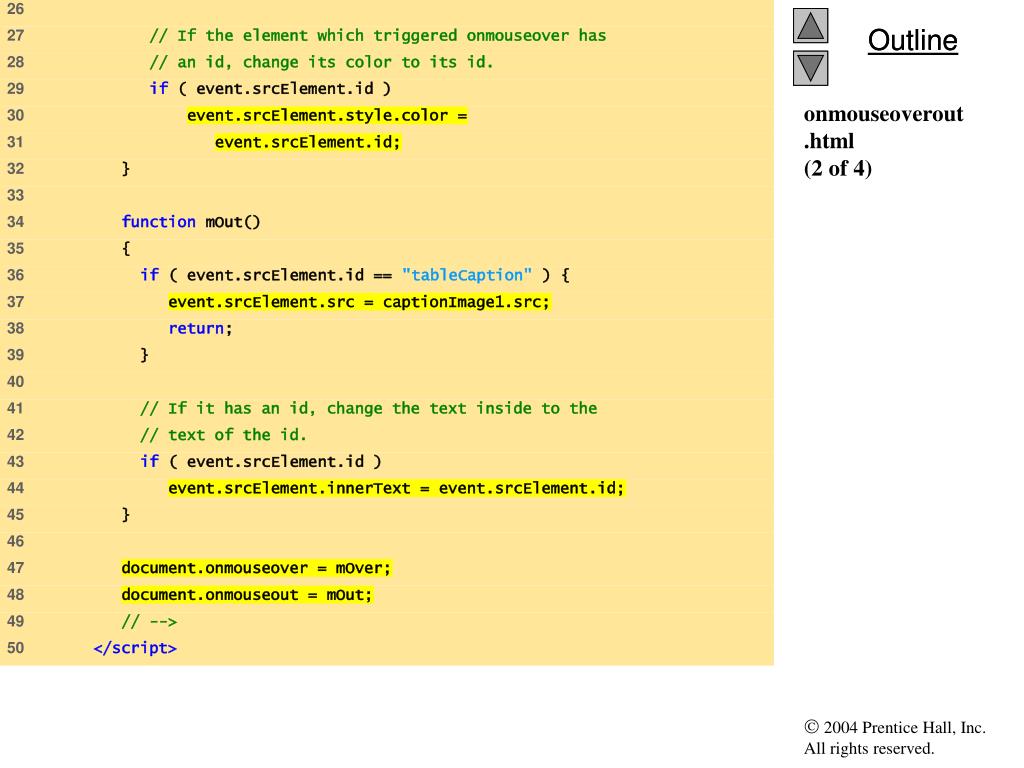Click line number 50
This screenshot has width=1024, height=768.
pos(16,648)
